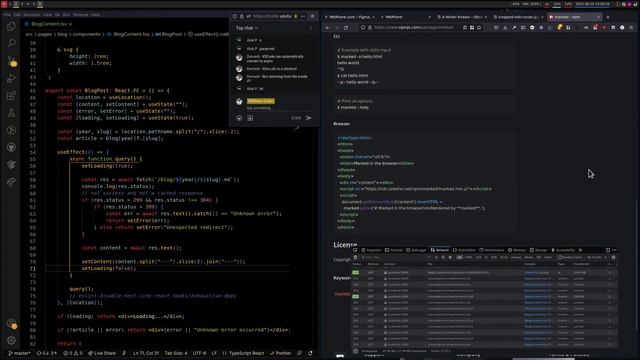Switch to the DevTools Console tab
The image size is (640, 360).
click(x=394, y=250)
